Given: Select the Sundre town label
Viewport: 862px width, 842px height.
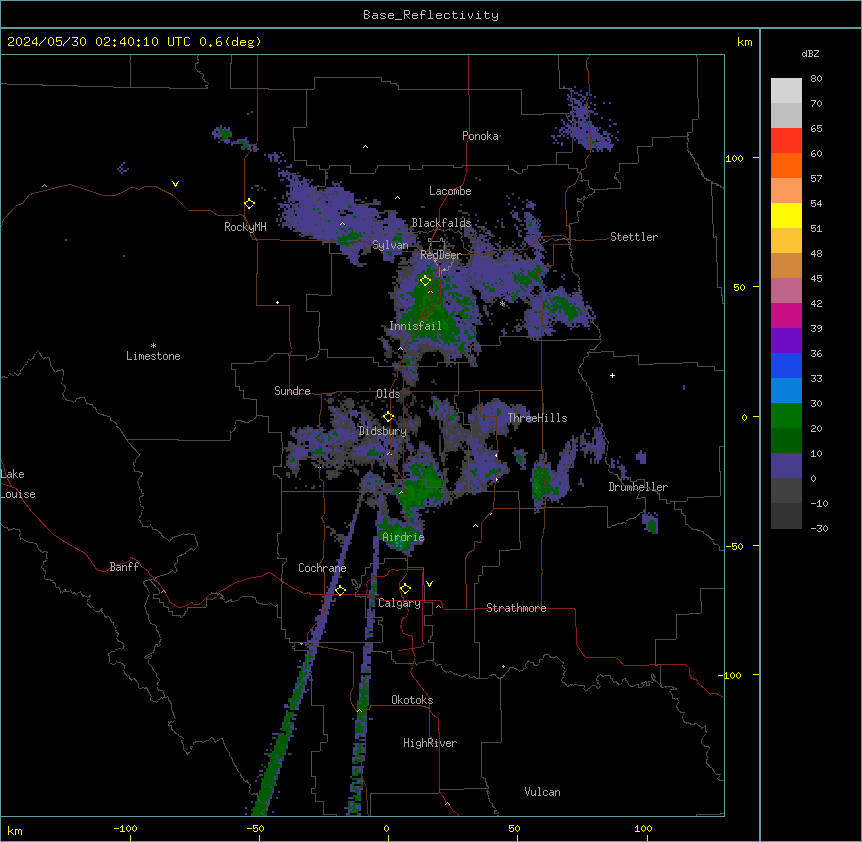Looking at the screenshot, I should [x=292, y=391].
